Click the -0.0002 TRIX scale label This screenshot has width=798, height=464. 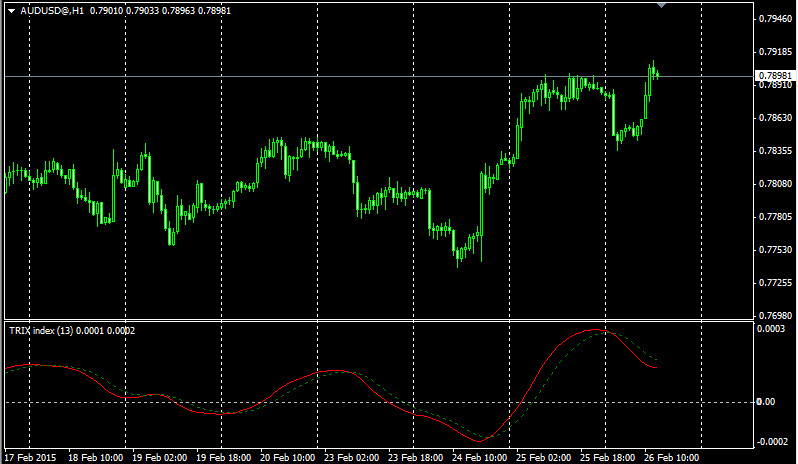pyautogui.click(x=772, y=442)
